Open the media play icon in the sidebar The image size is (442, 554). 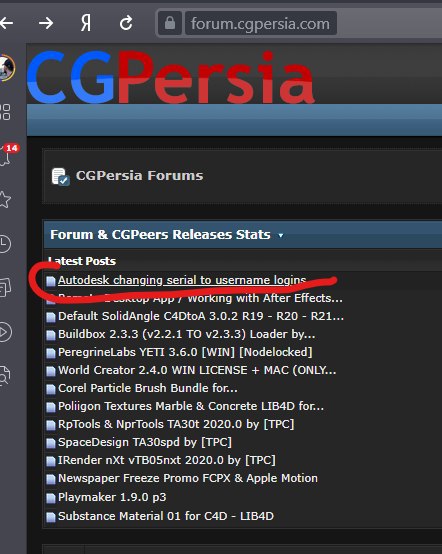5,332
